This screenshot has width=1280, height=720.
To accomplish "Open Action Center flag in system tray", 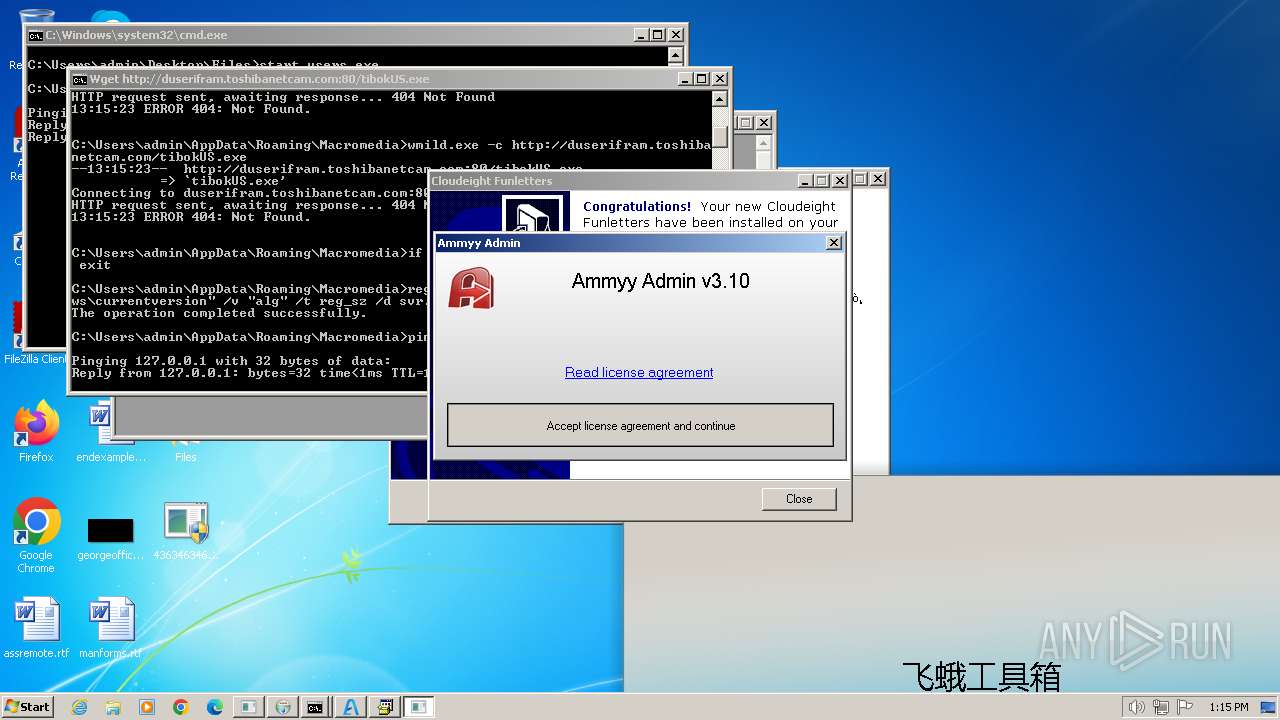I will 1185,707.
